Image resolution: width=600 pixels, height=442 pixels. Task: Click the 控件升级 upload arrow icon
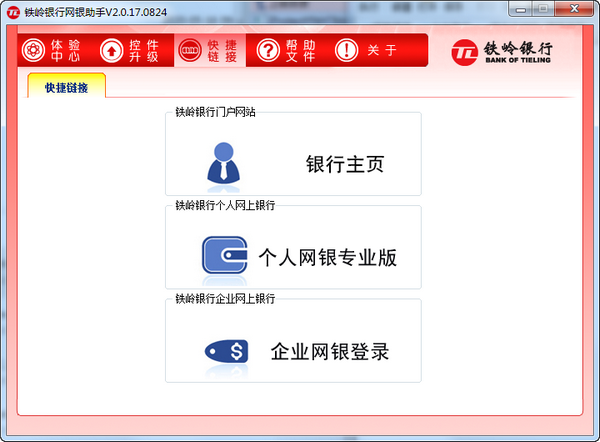111,50
